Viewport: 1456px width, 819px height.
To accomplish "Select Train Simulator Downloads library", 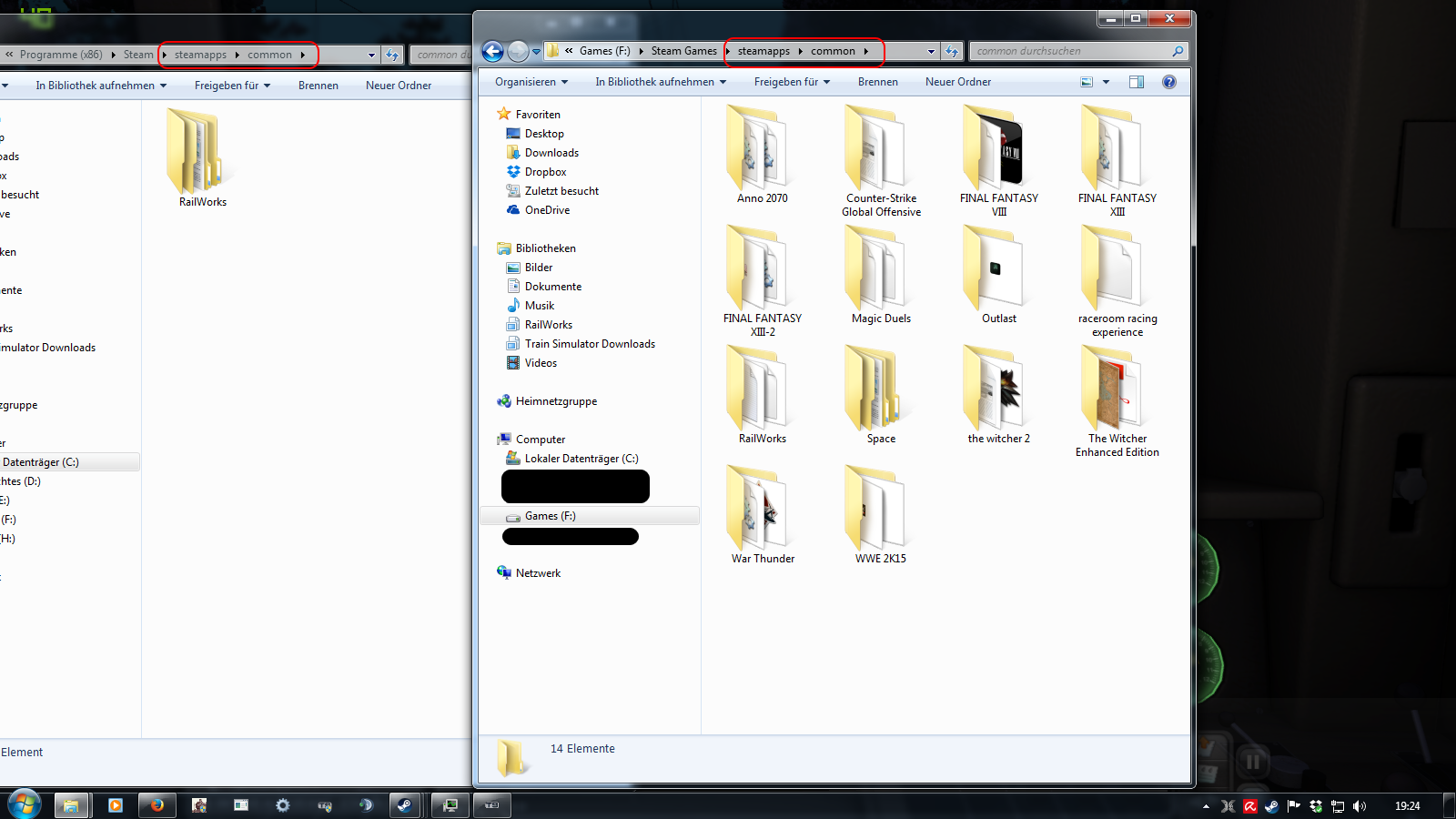I will tap(590, 344).
